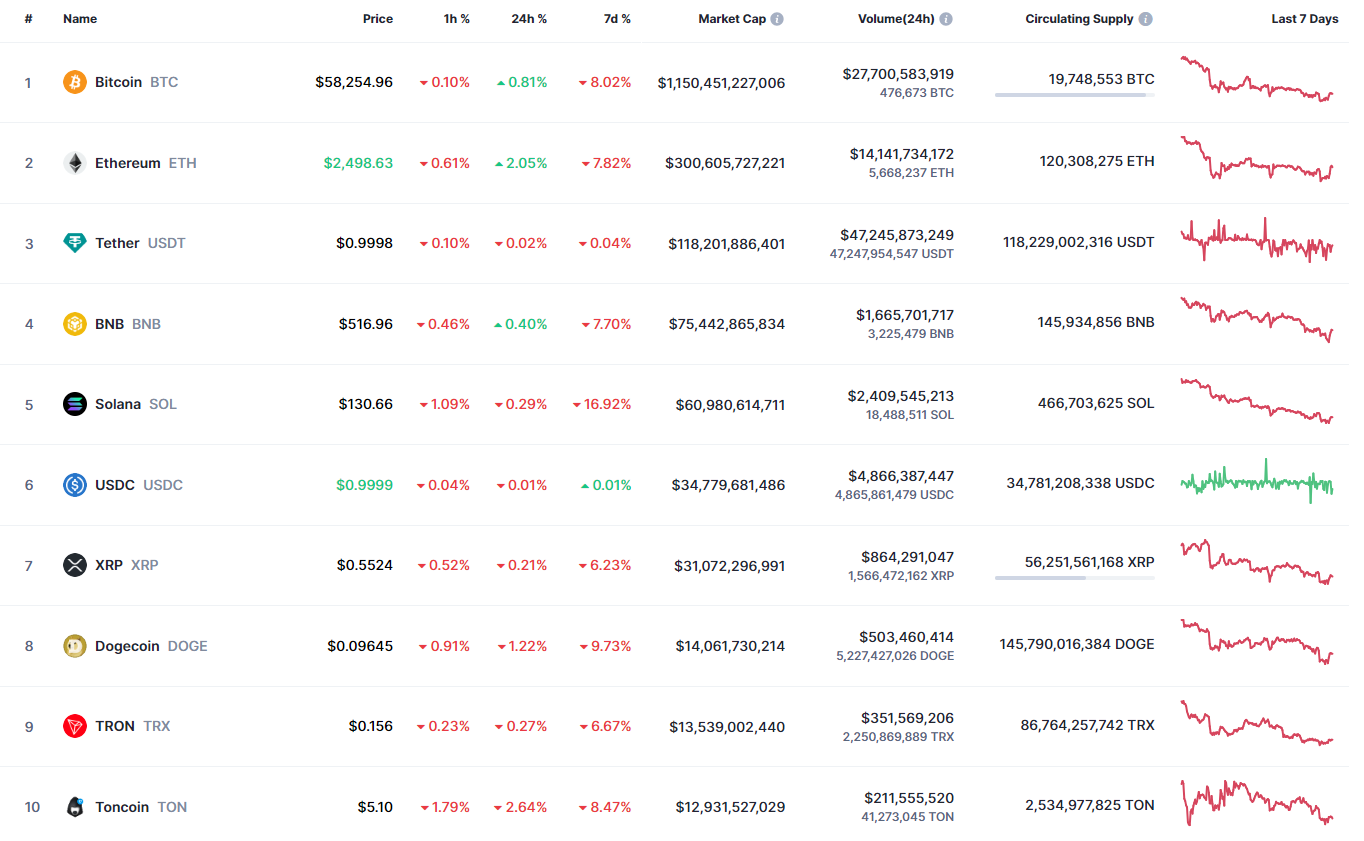Image resolution: width=1364 pixels, height=841 pixels.
Task: Sort by 7d % column header
Action: tap(617, 19)
